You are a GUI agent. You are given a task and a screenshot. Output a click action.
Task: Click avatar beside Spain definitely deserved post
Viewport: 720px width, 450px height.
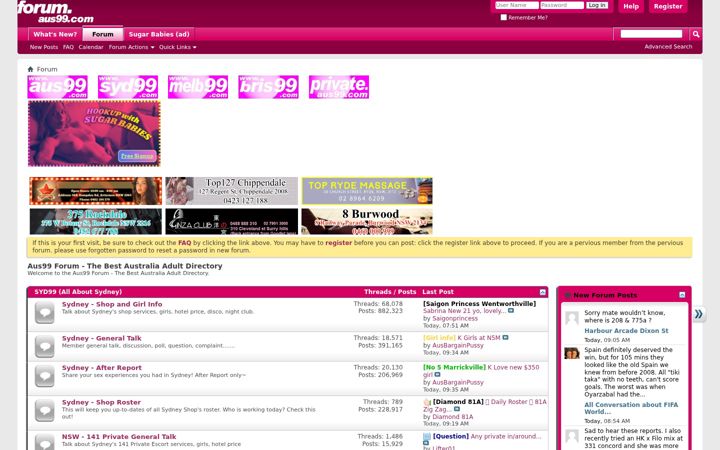click(x=572, y=353)
